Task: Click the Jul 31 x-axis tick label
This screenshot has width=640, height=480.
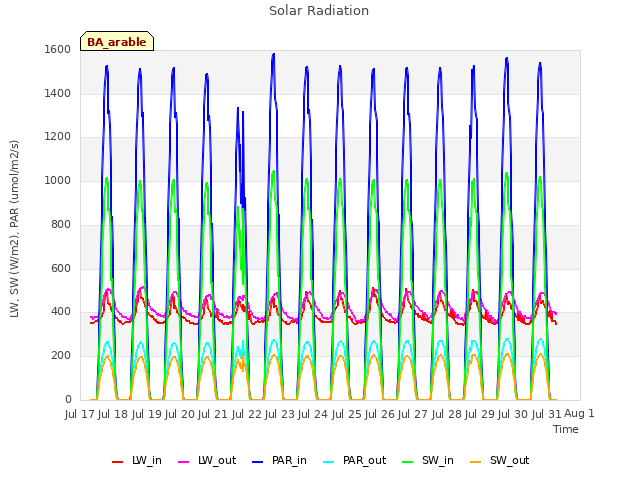Action: coord(547,414)
